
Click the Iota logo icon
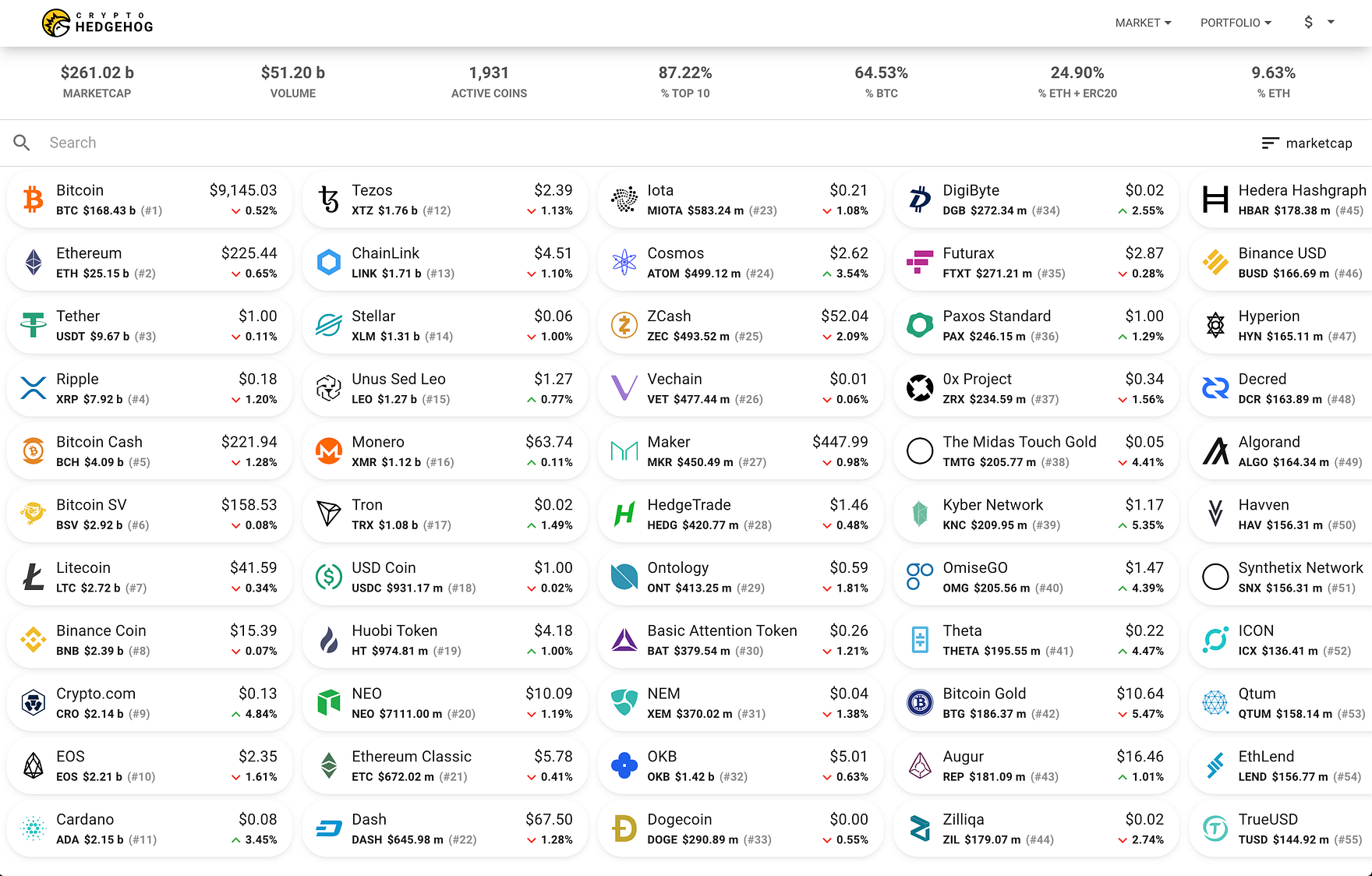pos(624,200)
